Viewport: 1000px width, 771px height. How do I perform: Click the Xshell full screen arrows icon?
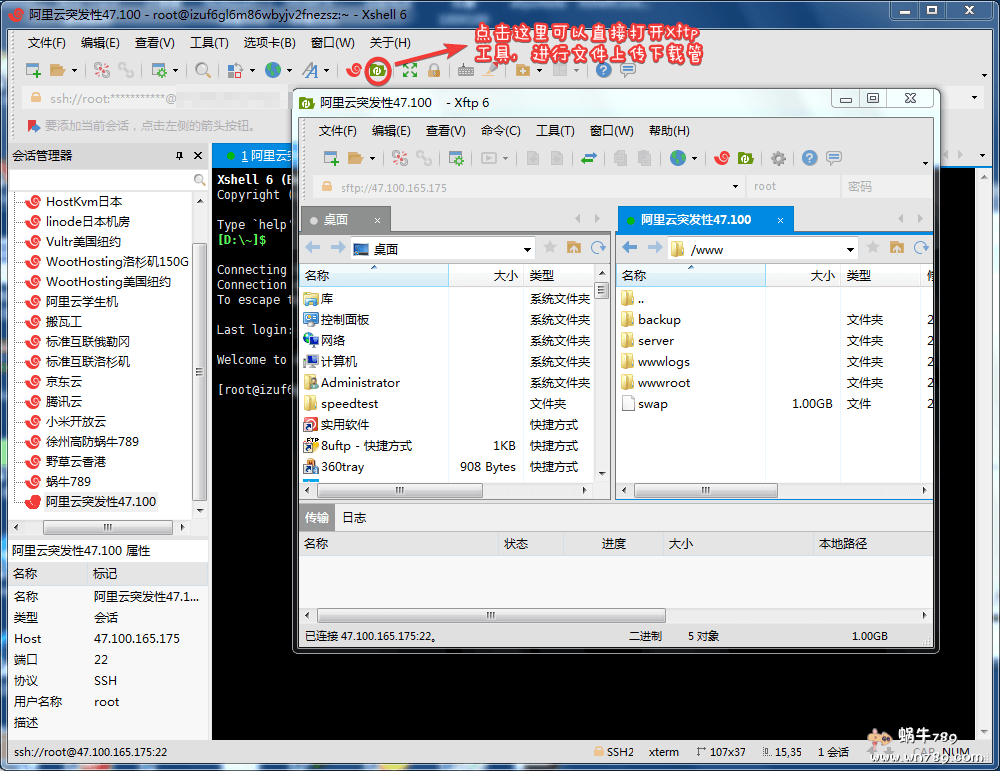[x=409, y=70]
